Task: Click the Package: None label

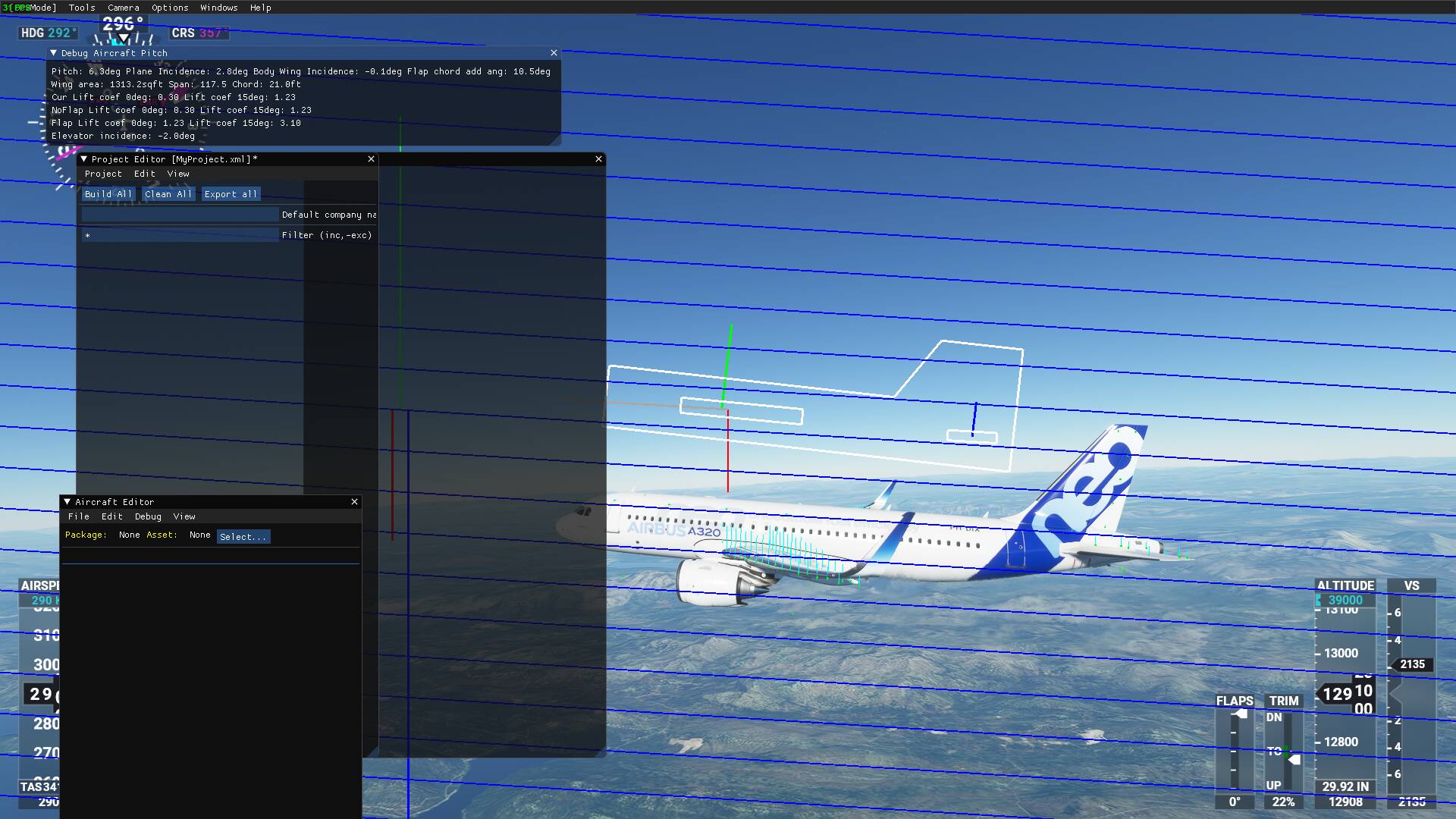Action: point(102,535)
